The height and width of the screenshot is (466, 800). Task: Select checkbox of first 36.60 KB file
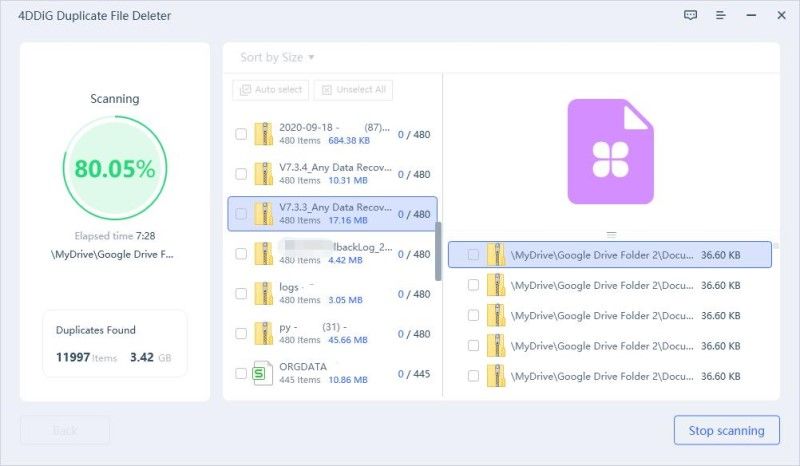click(473, 255)
